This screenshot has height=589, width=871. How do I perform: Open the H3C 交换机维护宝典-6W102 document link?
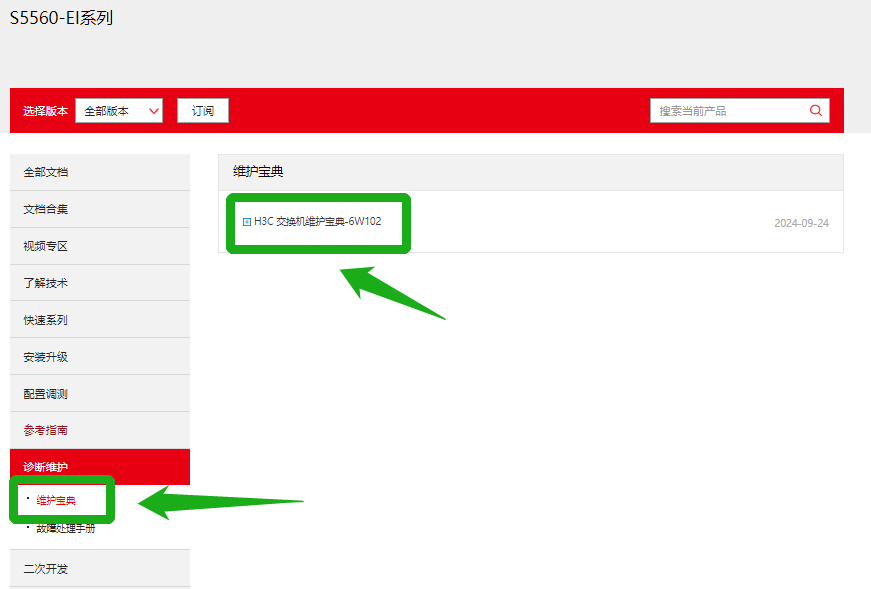pyautogui.click(x=317, y=221)
